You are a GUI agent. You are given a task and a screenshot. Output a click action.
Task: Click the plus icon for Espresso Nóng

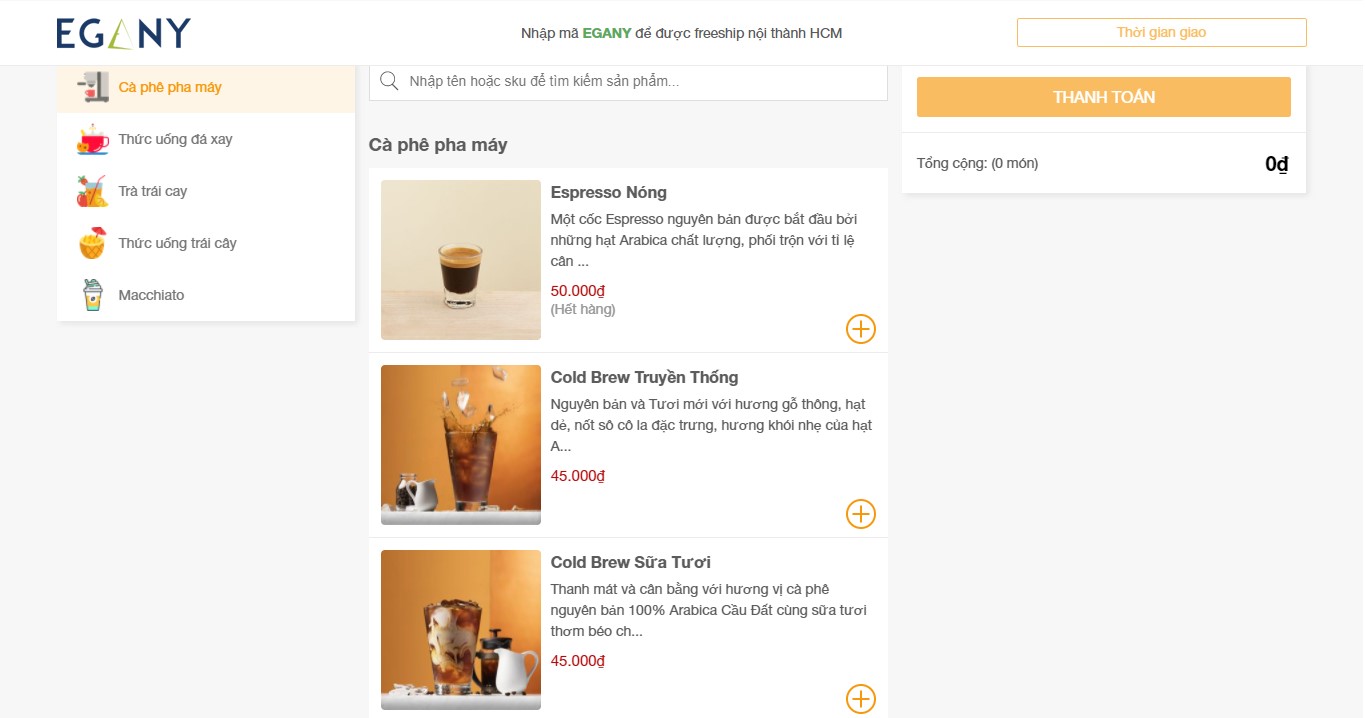point(860,329)
